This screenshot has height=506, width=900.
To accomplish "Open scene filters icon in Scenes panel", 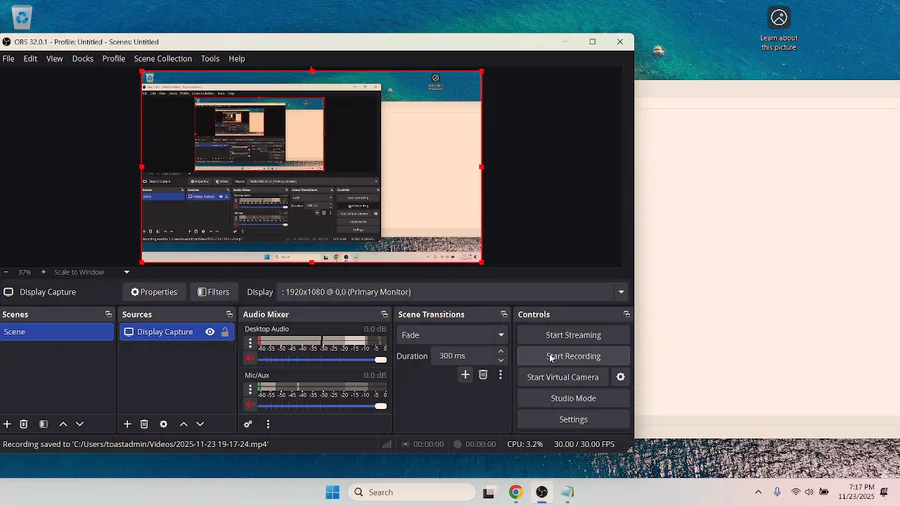I will pos(43,424).
